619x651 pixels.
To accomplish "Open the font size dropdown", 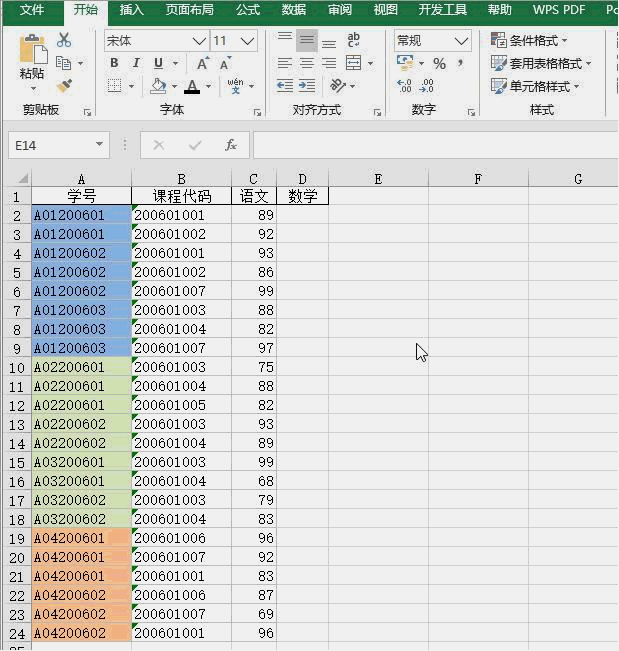I will tap(247, 41).
